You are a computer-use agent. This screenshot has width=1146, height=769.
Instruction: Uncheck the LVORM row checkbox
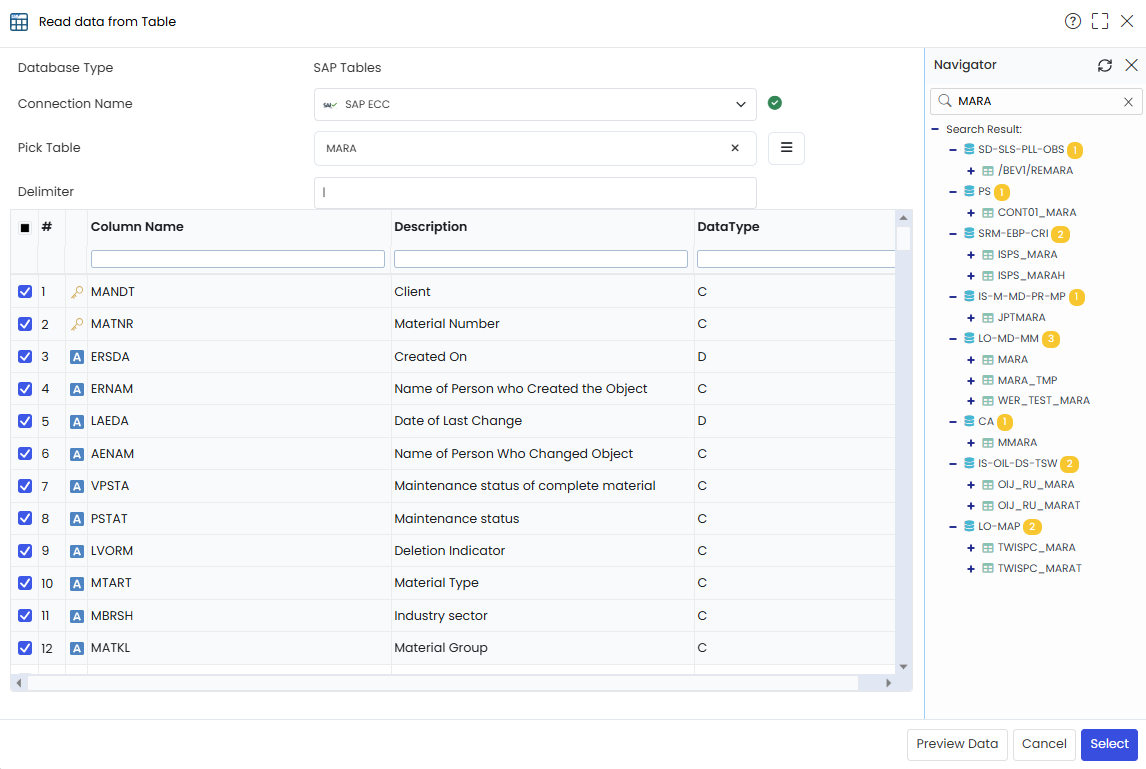pos(25,550)
